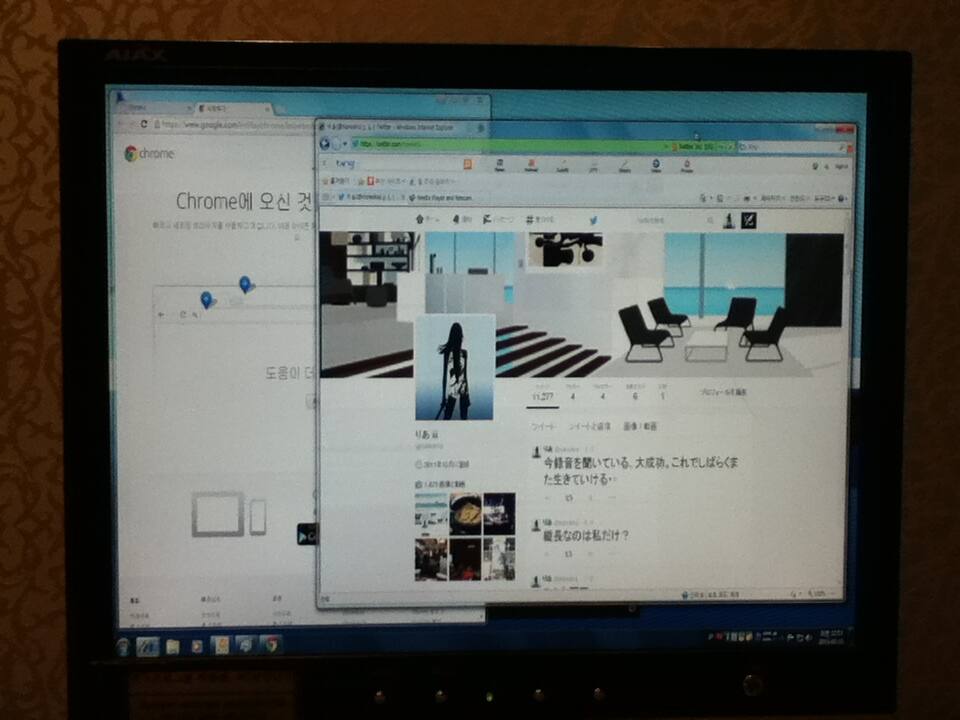The height and width of the screenshot is (720, 960).
Task: Click the orange icon on Bing toolbar
Action: pyautogui.click(x=466, y=164)
